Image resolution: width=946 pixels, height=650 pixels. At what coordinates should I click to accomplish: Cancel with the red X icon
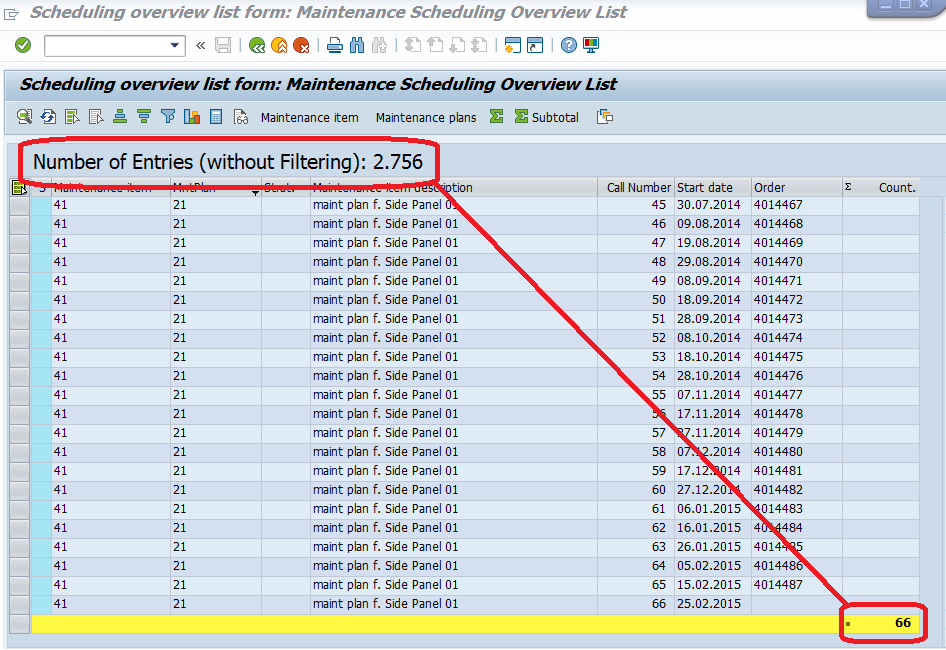pyautogui.click(x=300, y=45)
